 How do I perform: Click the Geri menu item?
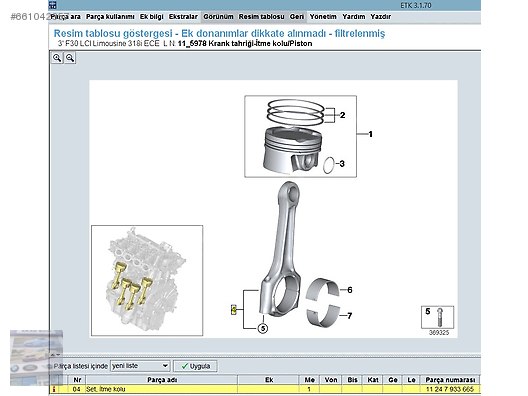tap(297, 17)
